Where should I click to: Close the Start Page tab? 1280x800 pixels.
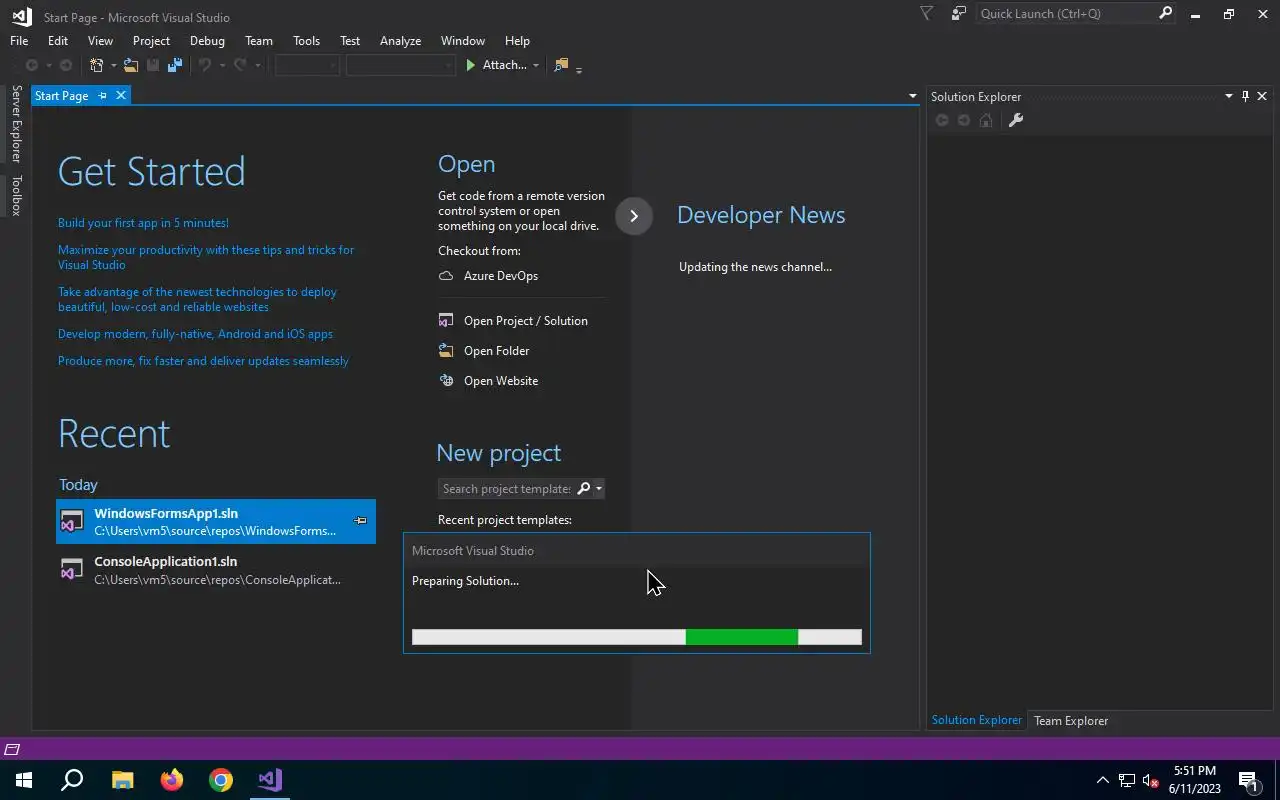point(121,96)
